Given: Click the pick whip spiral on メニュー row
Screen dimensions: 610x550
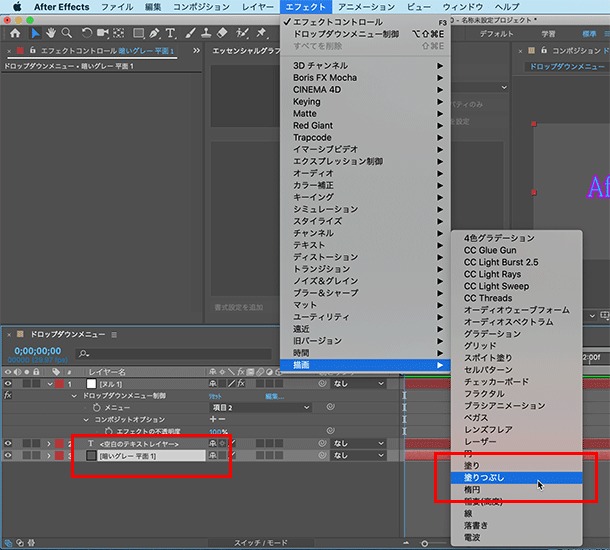Looking at the screenshot, I should (x=330, y=407).
